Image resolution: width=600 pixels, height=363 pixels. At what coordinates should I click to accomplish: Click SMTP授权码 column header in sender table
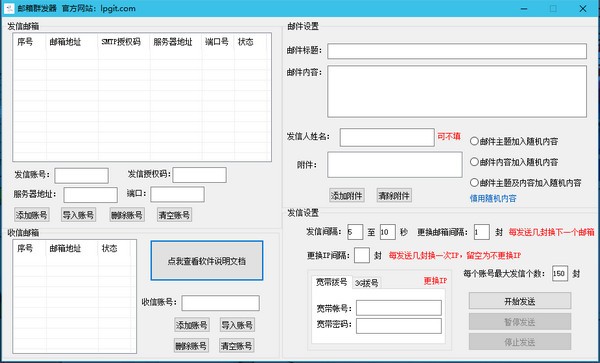click(x=124, y=42)
